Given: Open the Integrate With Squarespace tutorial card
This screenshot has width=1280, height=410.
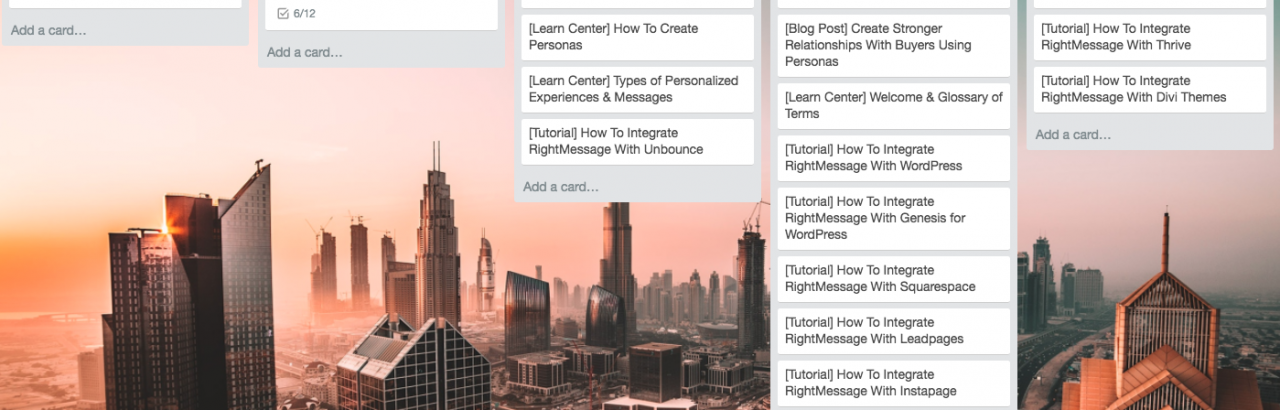Looking at the screenshot, I should [893, 278].
